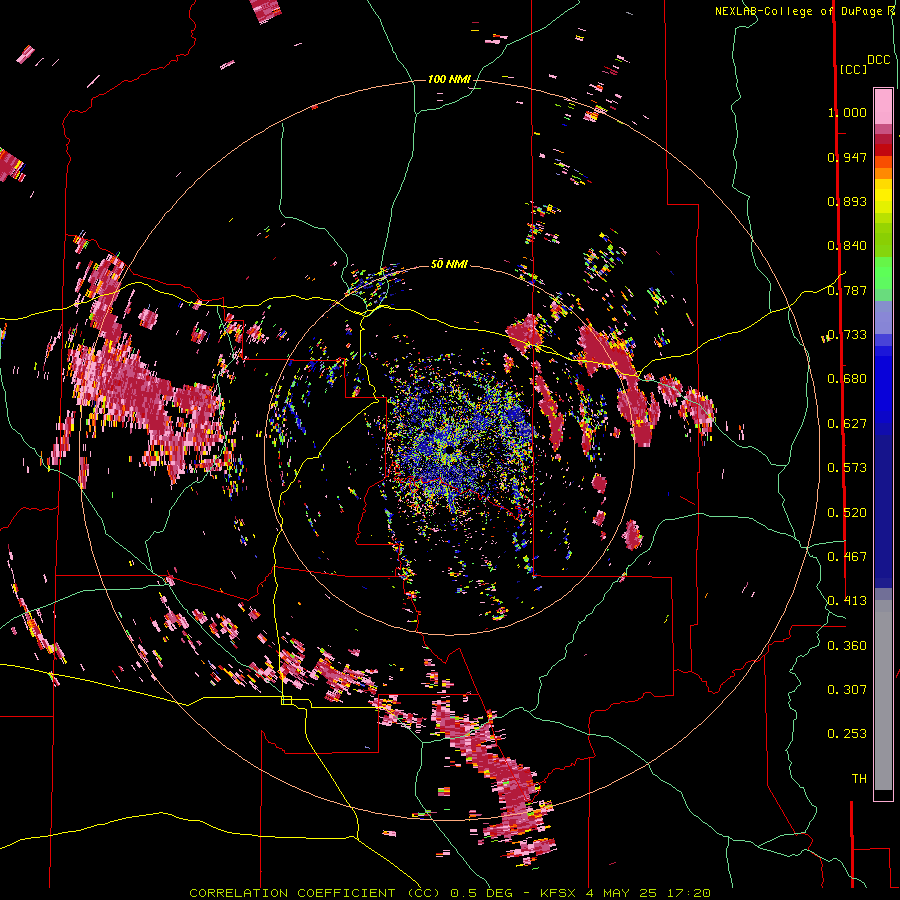
Task: Click the 50 NMI range ring label
Action: 449,264
